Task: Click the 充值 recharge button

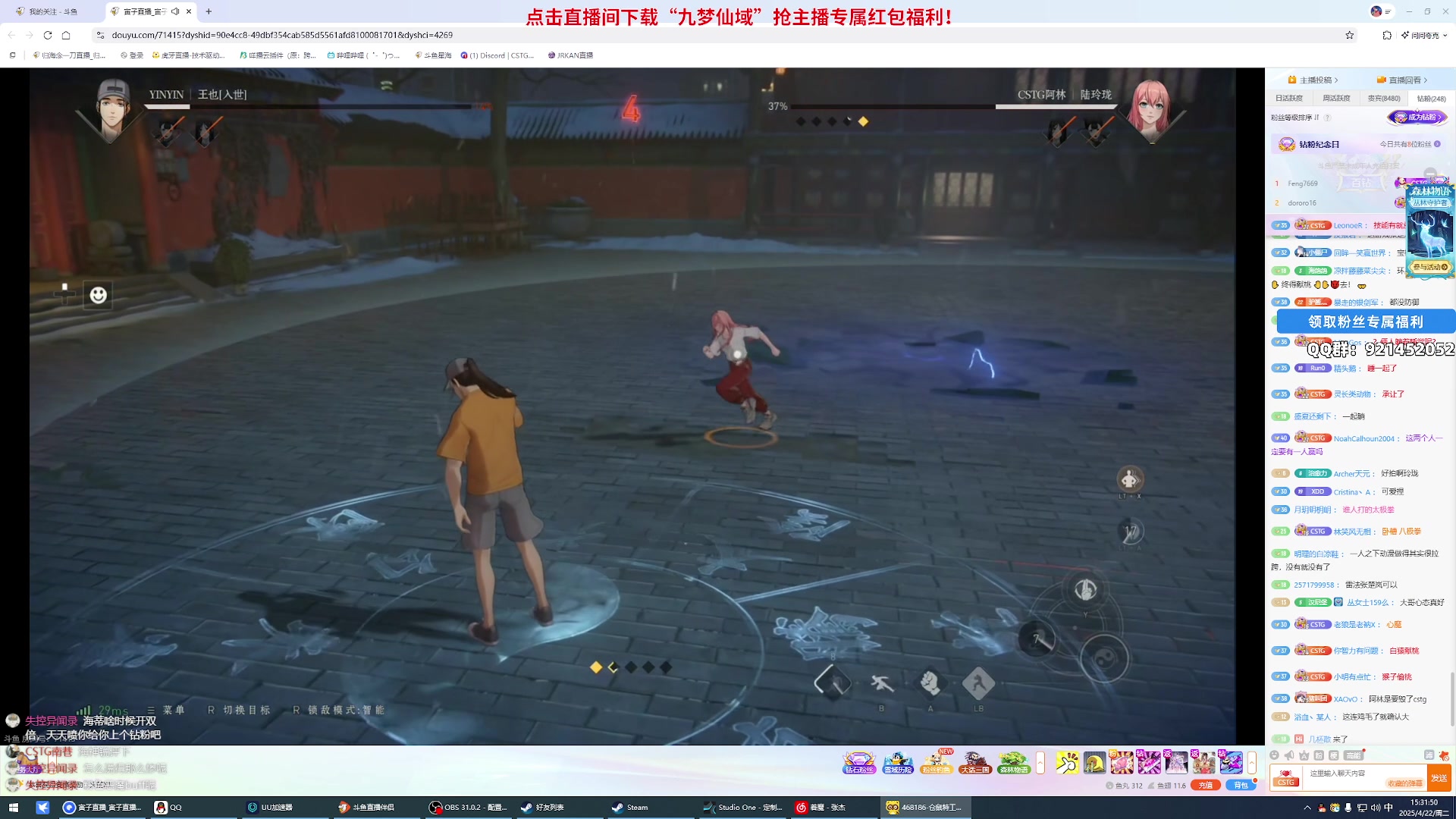Action: 1206,786
